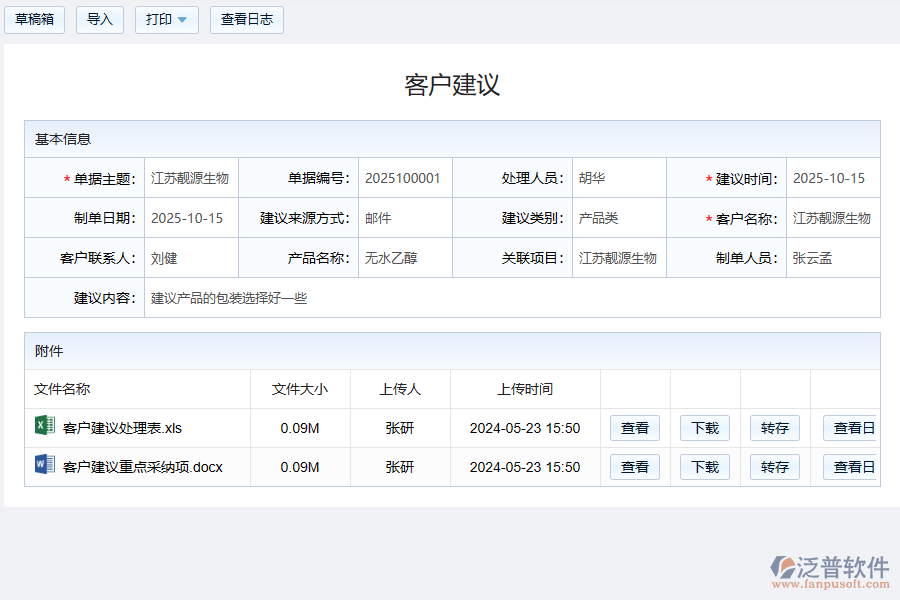Image resolution: width=900 pixels, height=600 pixels.
Task: Download the 客户建议处理表.xls file
Action: tap(704, 428)
